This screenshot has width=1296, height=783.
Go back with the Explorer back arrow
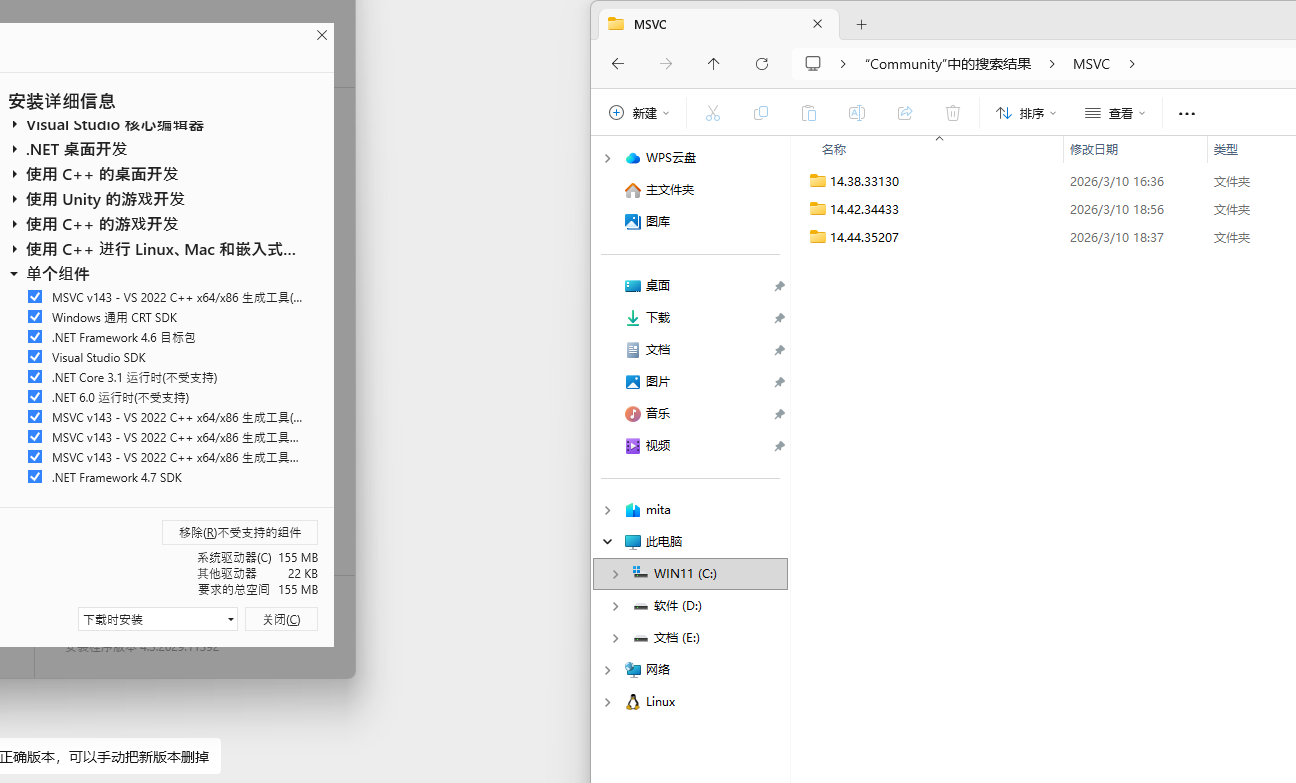(618, 64)
